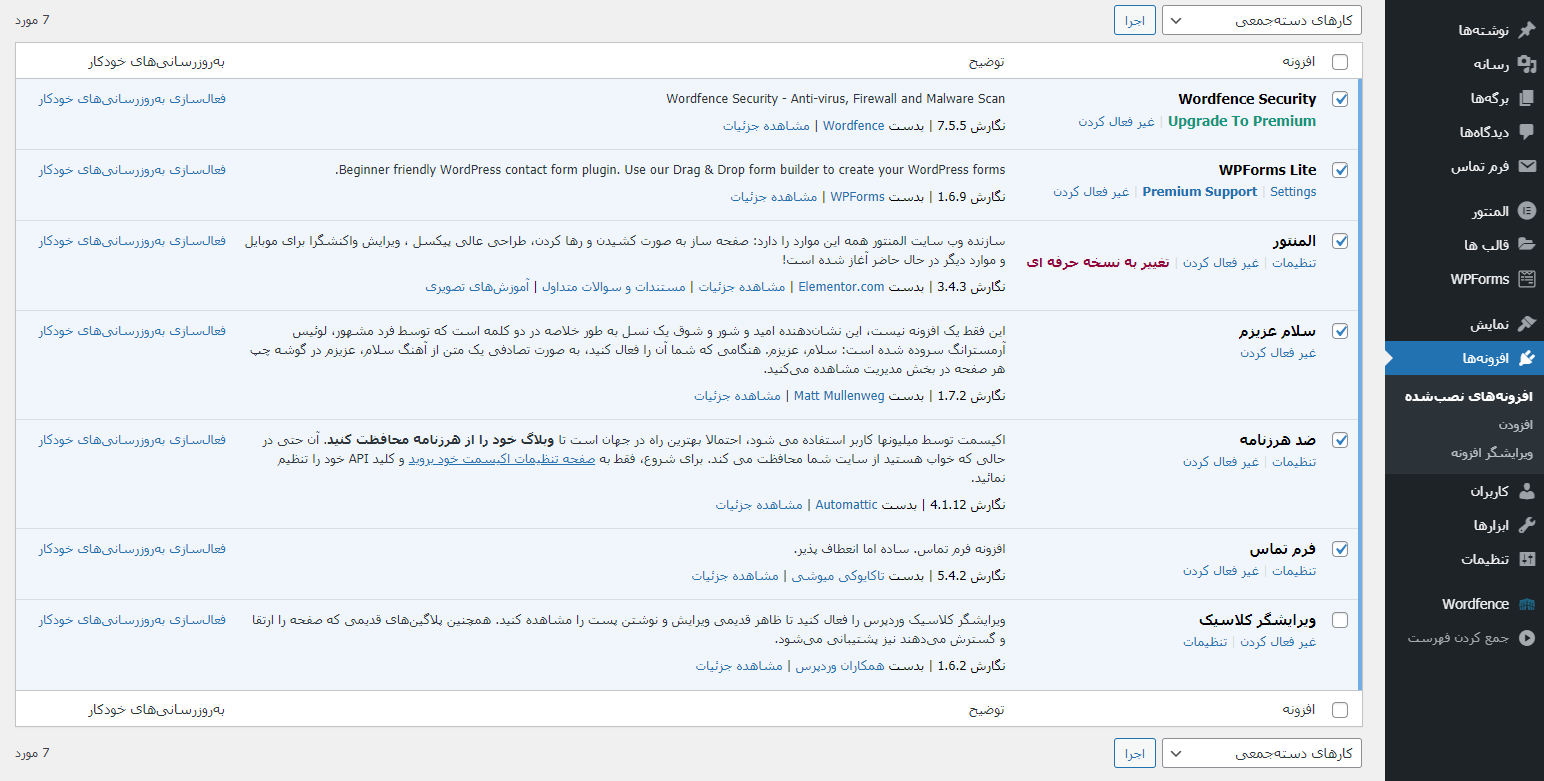Click the user icon beside کاربران
The image size is (1544, 781).
(x=1526, y=491)
